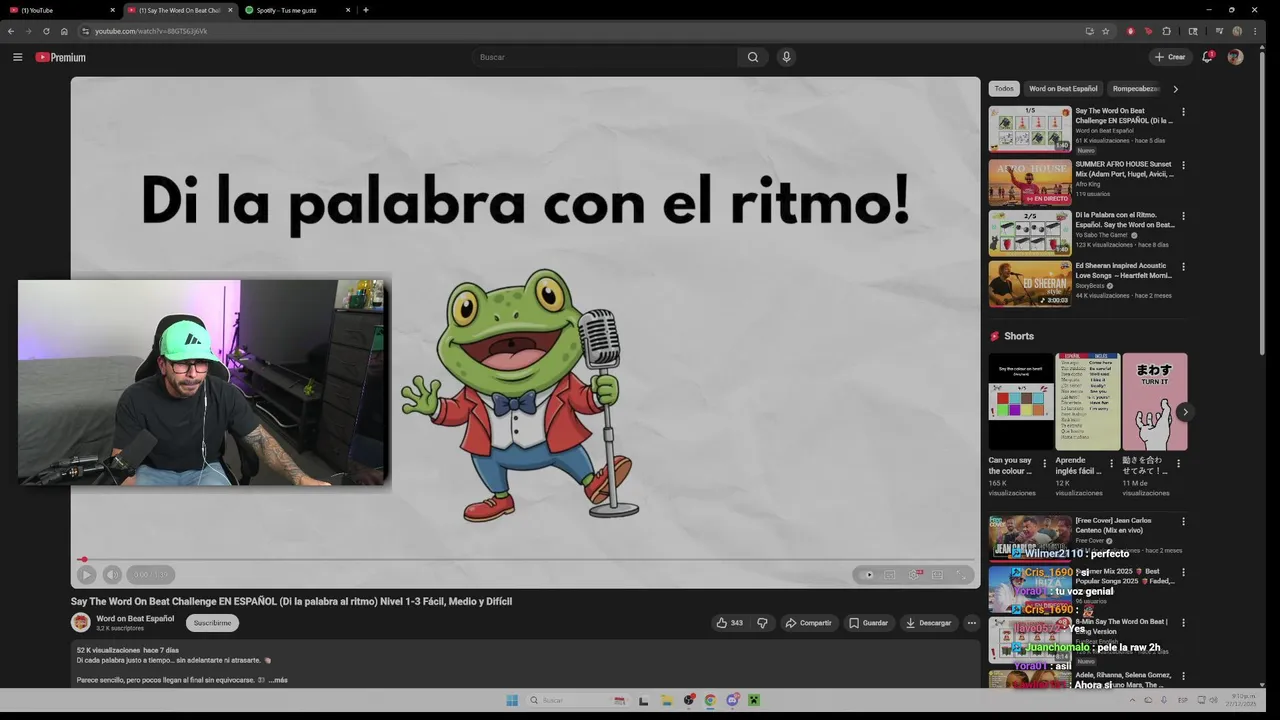Open the Word on Beat Español channel avatar
The height and width of the screenshot is (720, 1280).
point(81,623)
